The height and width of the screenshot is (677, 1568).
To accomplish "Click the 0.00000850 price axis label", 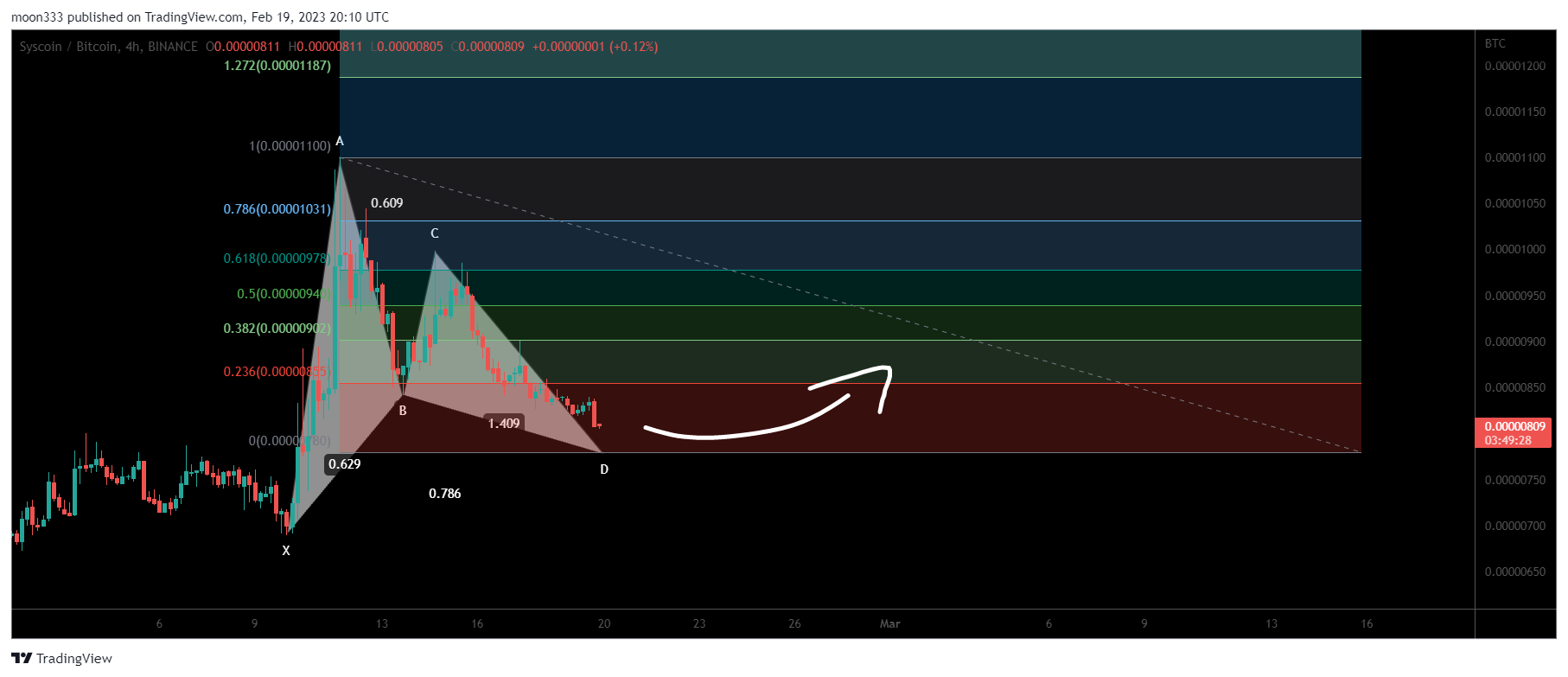I will pyautogui.click(x=1515, y=387).
